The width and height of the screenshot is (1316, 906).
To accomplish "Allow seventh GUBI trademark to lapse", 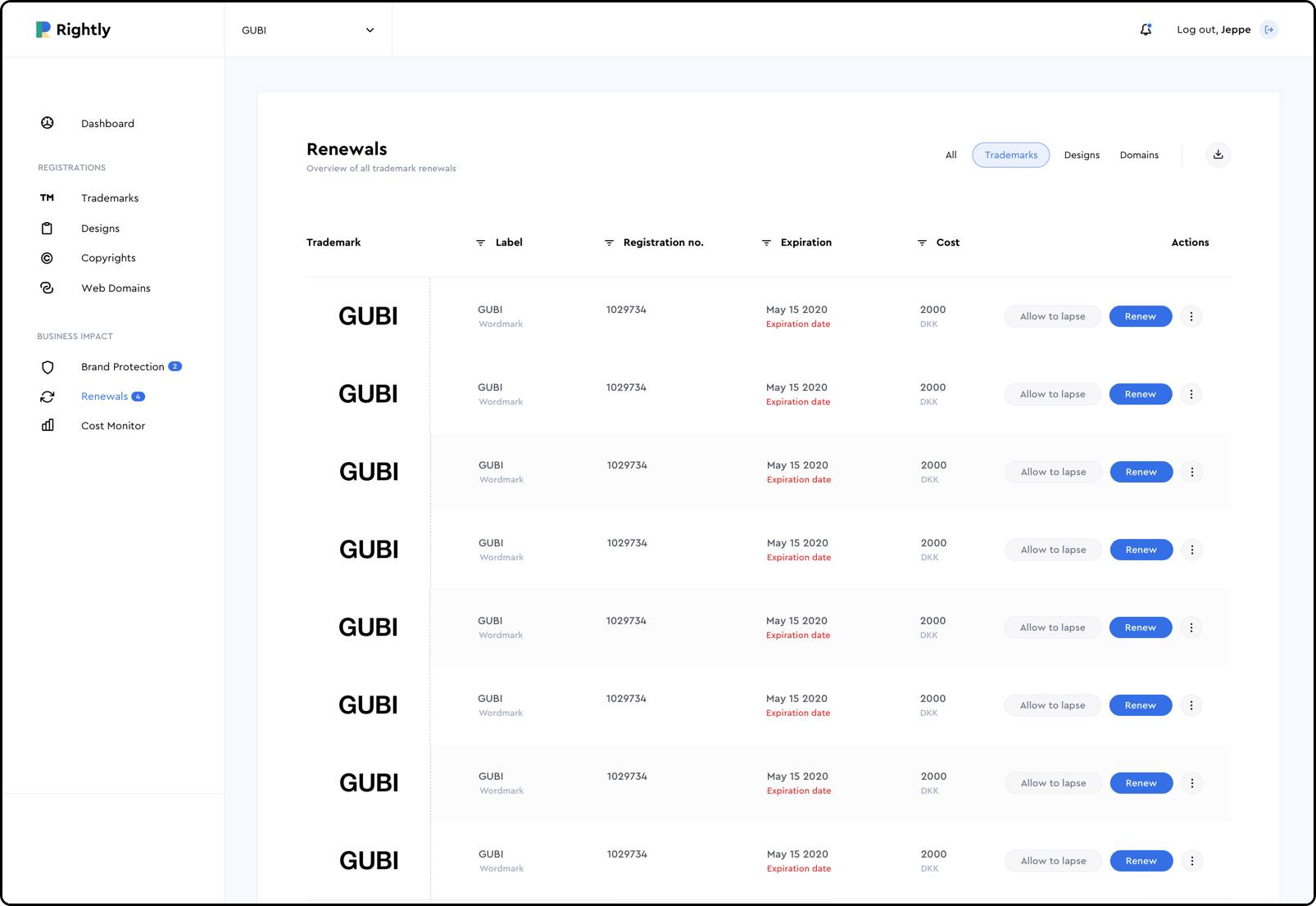I will click(1054, 783).
